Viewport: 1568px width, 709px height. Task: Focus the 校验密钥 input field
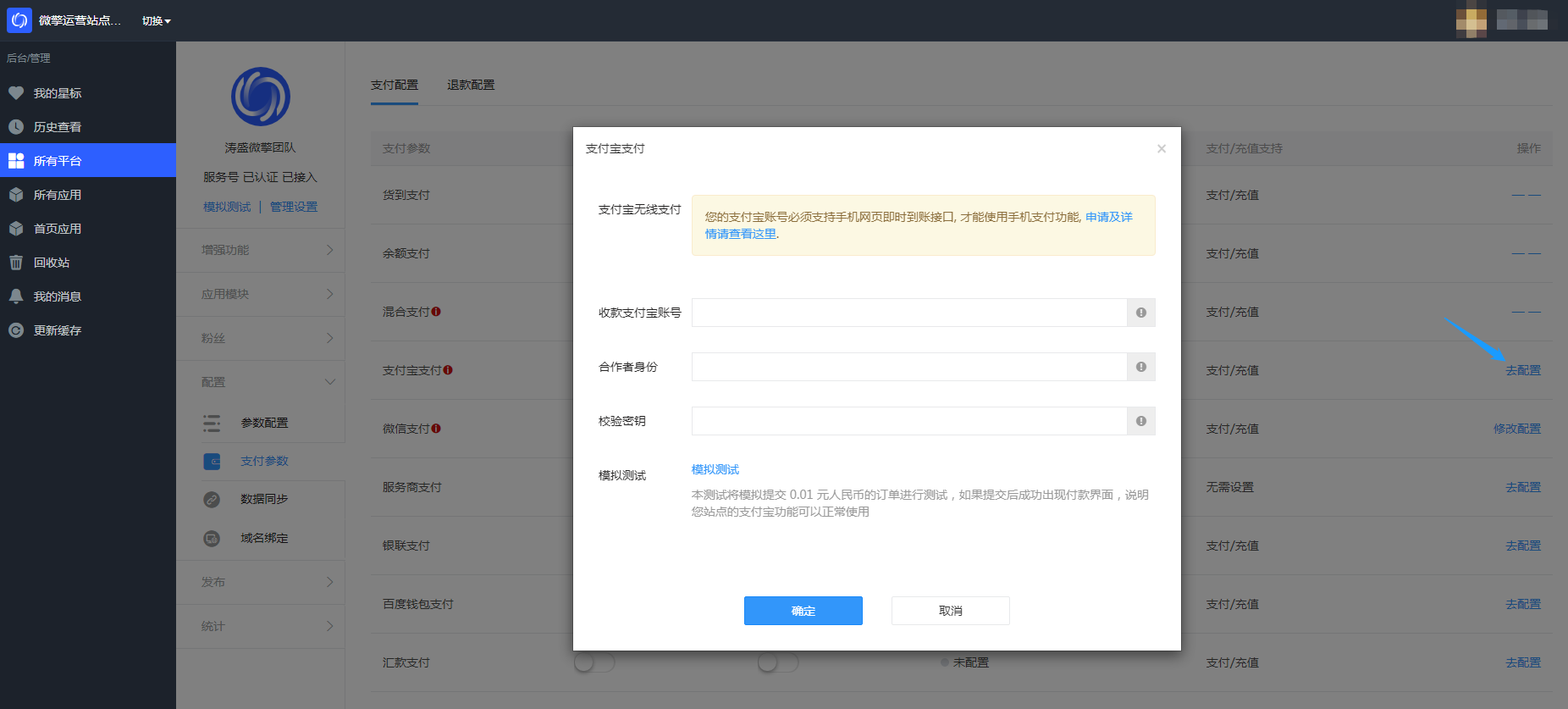[x=909, y=421]
